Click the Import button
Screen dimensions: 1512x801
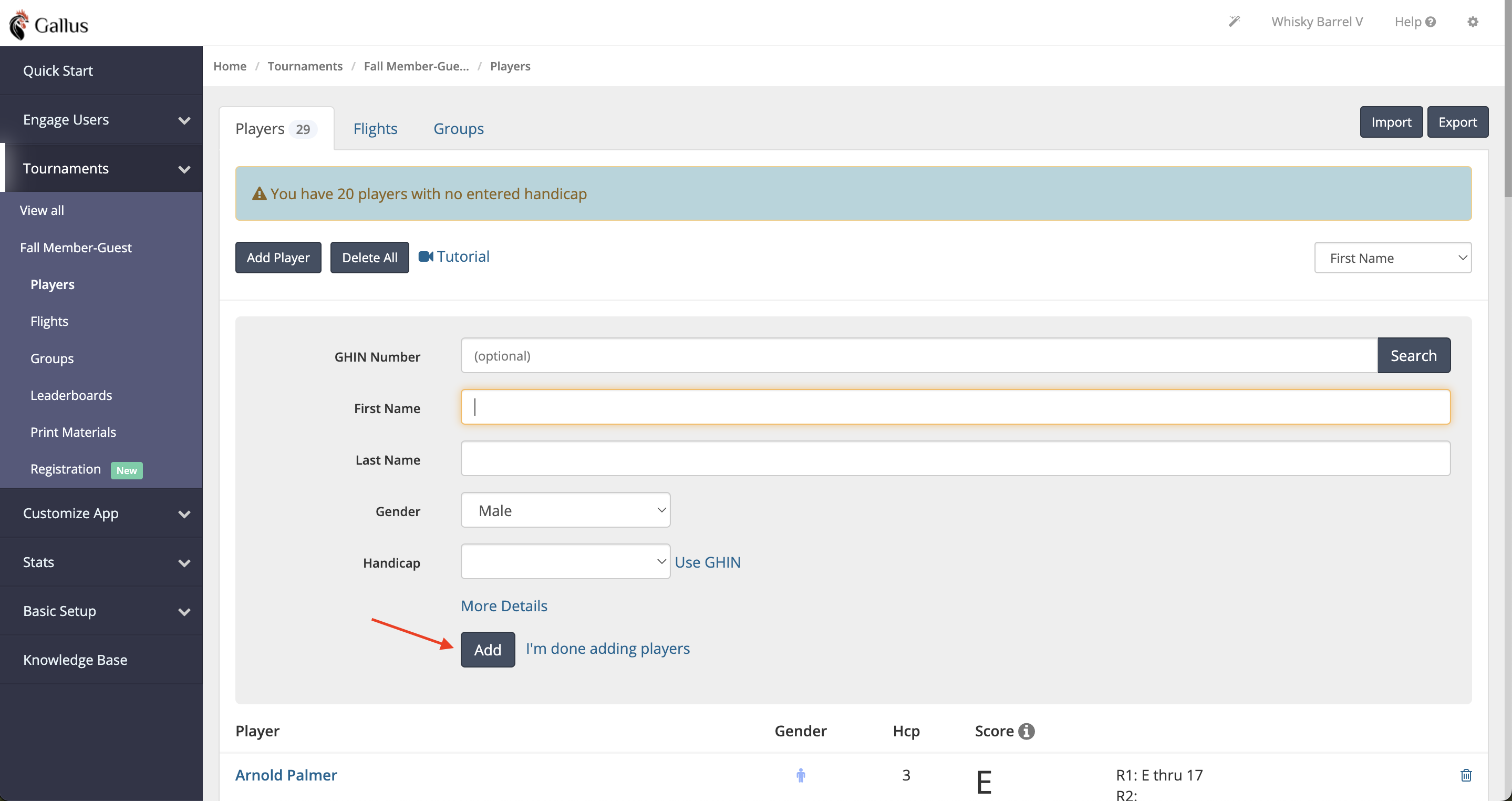point(1391,122)
